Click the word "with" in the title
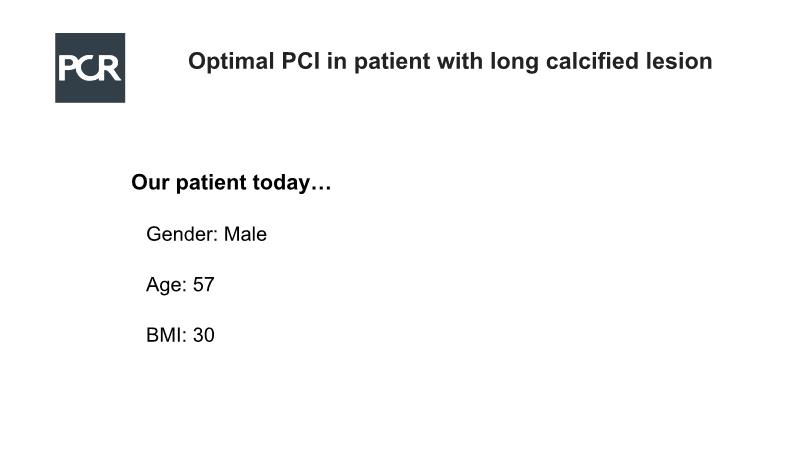Viewport: 800px width, 450px height. pos(460,61)
